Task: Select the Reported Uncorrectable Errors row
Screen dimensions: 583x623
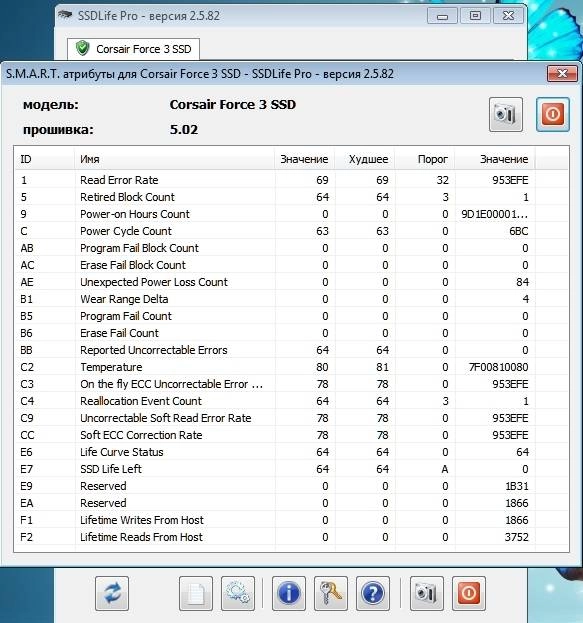Action: [x=291, y=350]
